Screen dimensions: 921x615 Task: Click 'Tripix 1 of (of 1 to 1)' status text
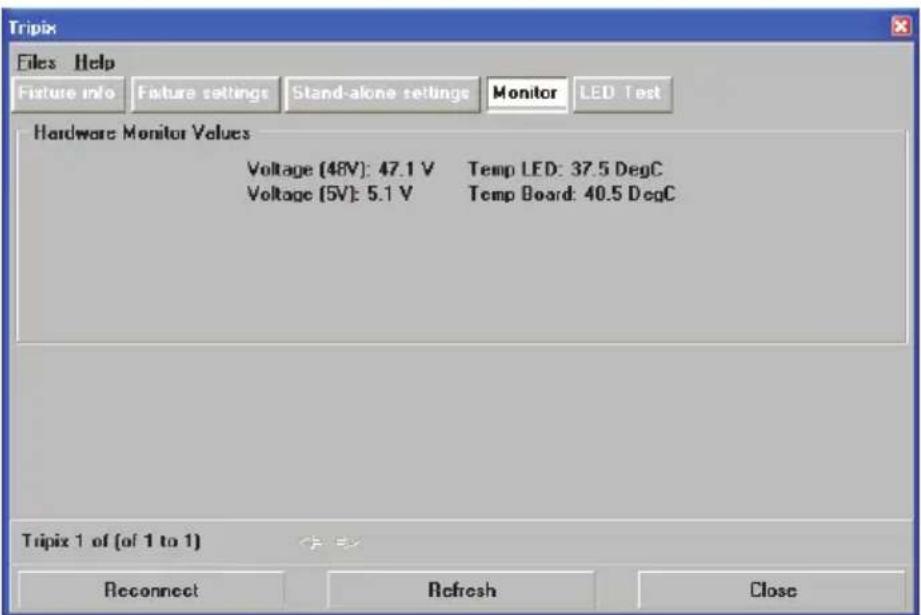pyautogui.click(x=111, y=541)
